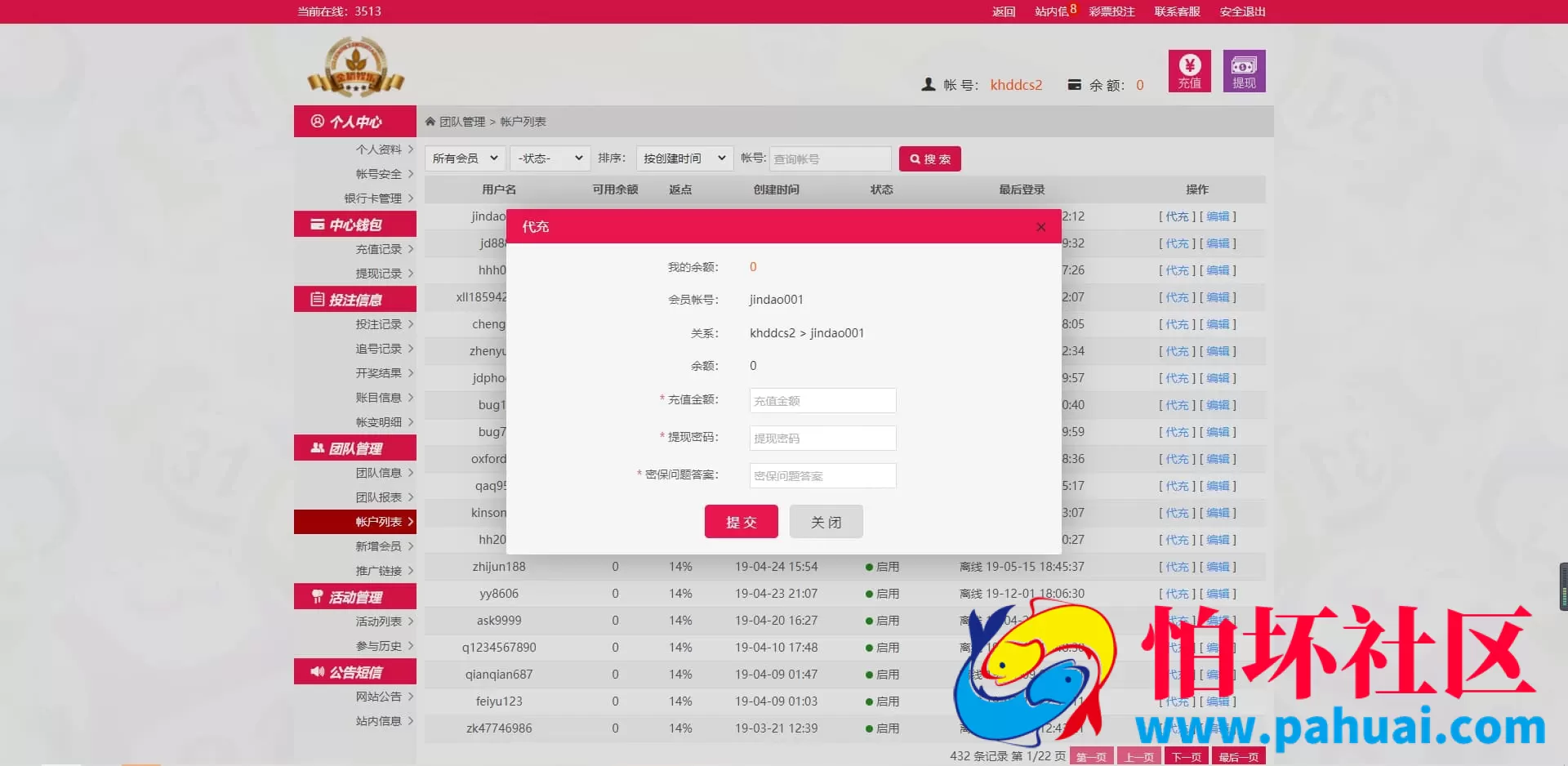Click the 投注信息 document icon
The height and width of the screenshot is (766, 1568).
pos(318,299)
